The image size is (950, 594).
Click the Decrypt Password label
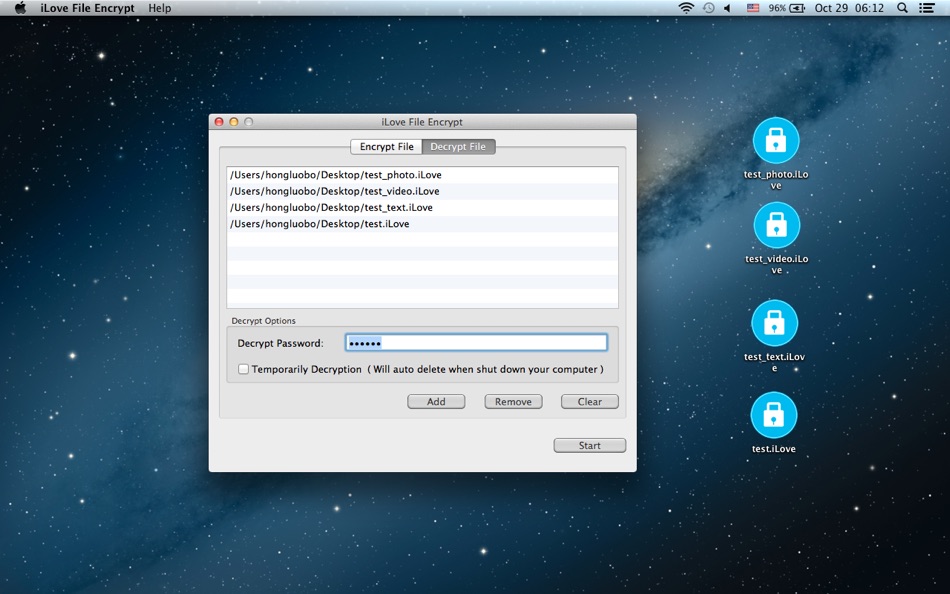coord(281,343)
